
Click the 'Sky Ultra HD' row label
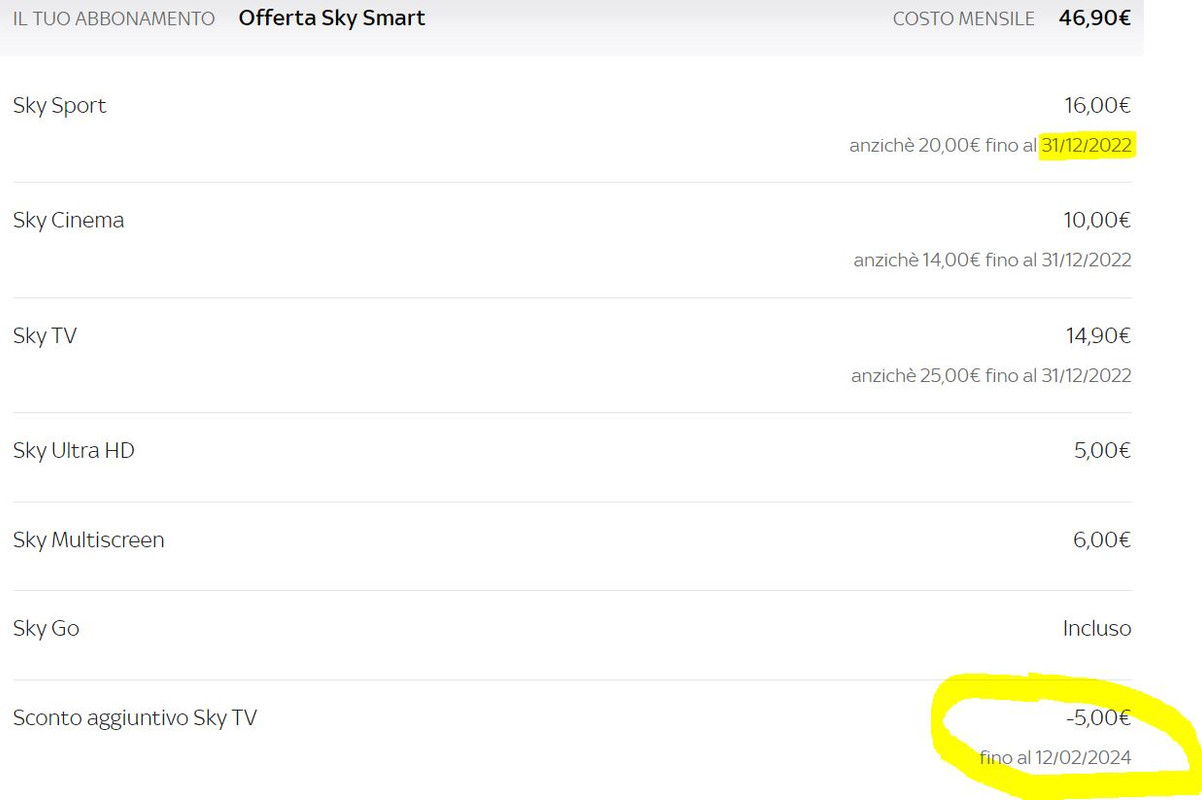(74, 450)
